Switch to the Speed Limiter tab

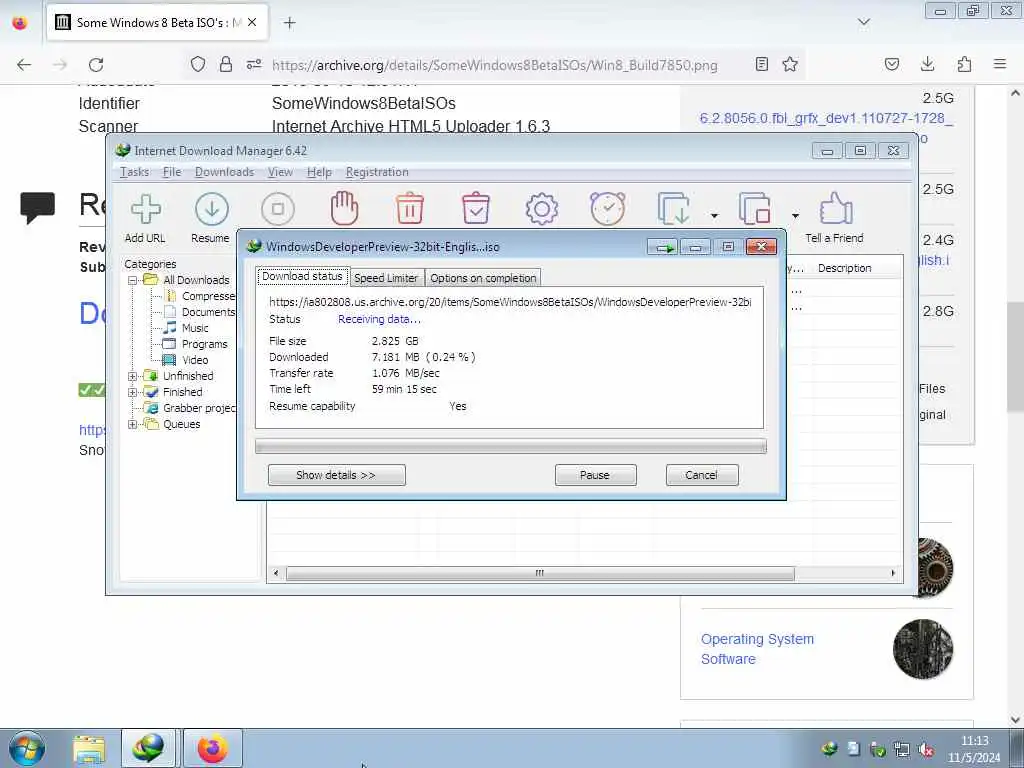[x=386, y=278]
